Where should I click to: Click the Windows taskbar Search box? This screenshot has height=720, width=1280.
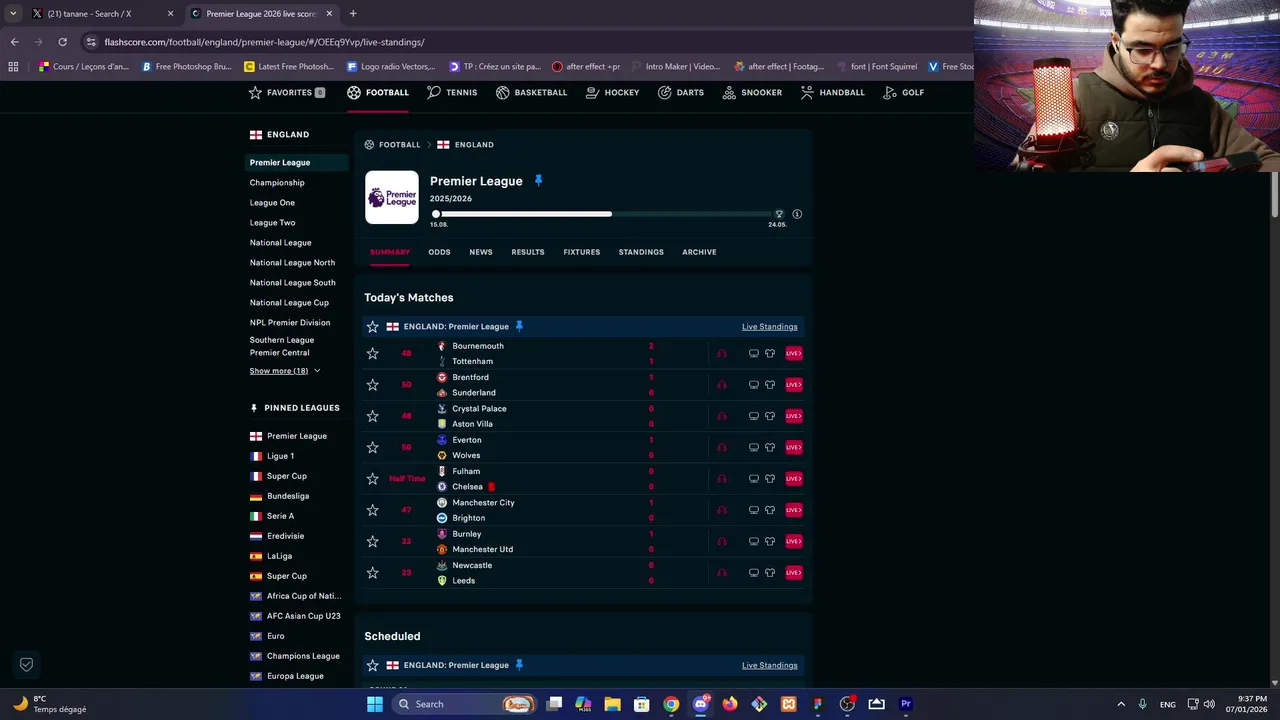pyautogui.click(x=465, y=704)
